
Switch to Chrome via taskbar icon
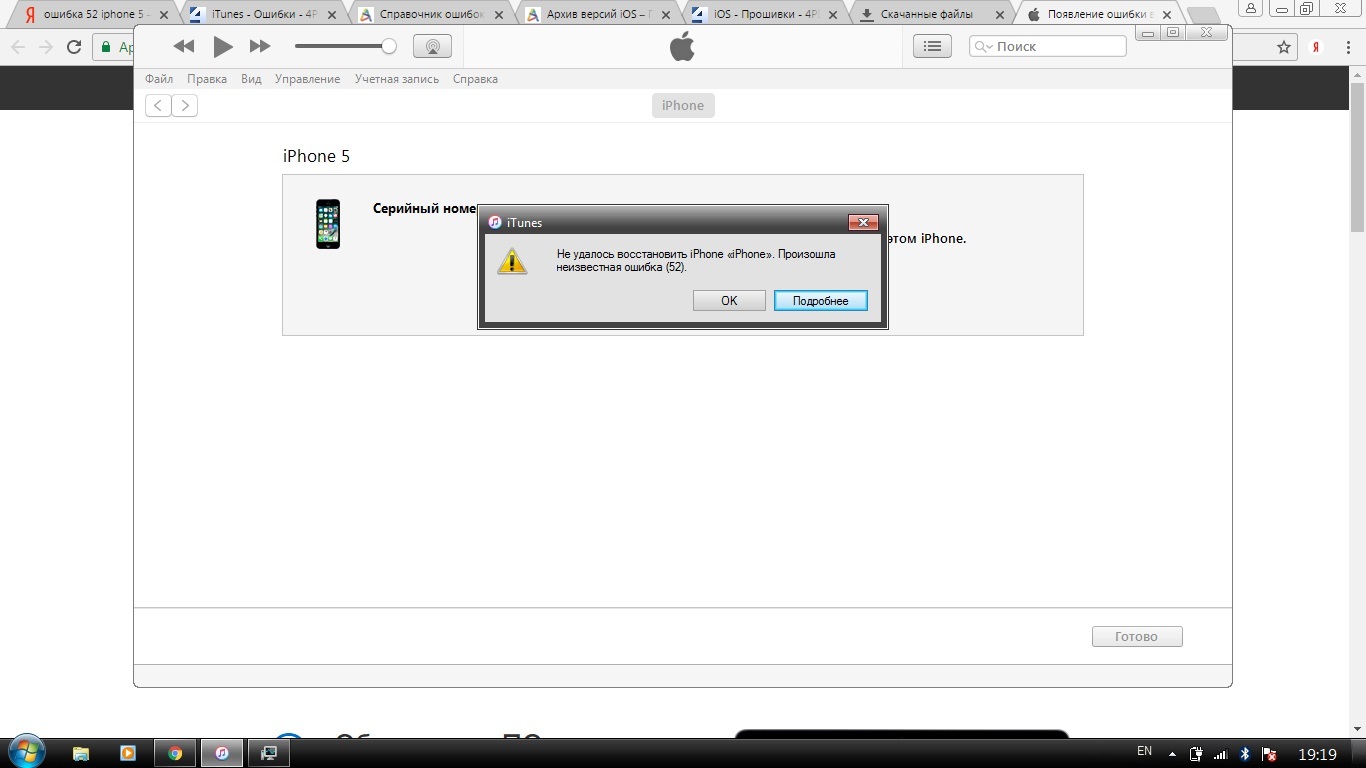(x=175, y=753)
